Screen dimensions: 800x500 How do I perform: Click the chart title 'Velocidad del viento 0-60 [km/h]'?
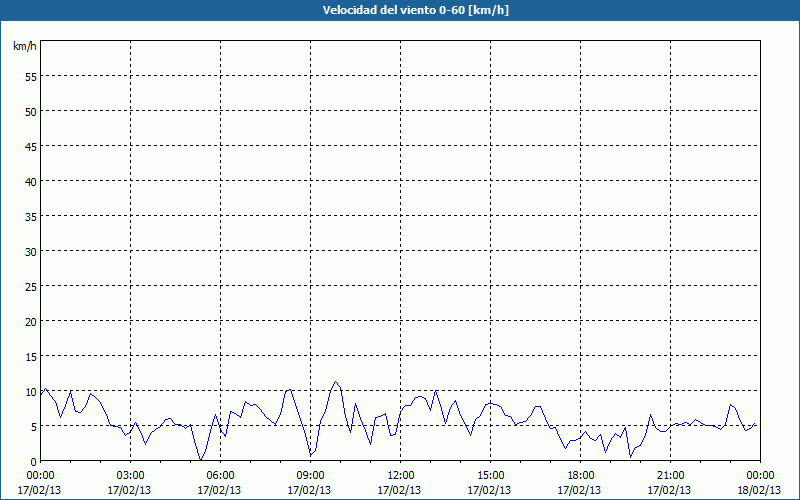[x=416, y=10]
